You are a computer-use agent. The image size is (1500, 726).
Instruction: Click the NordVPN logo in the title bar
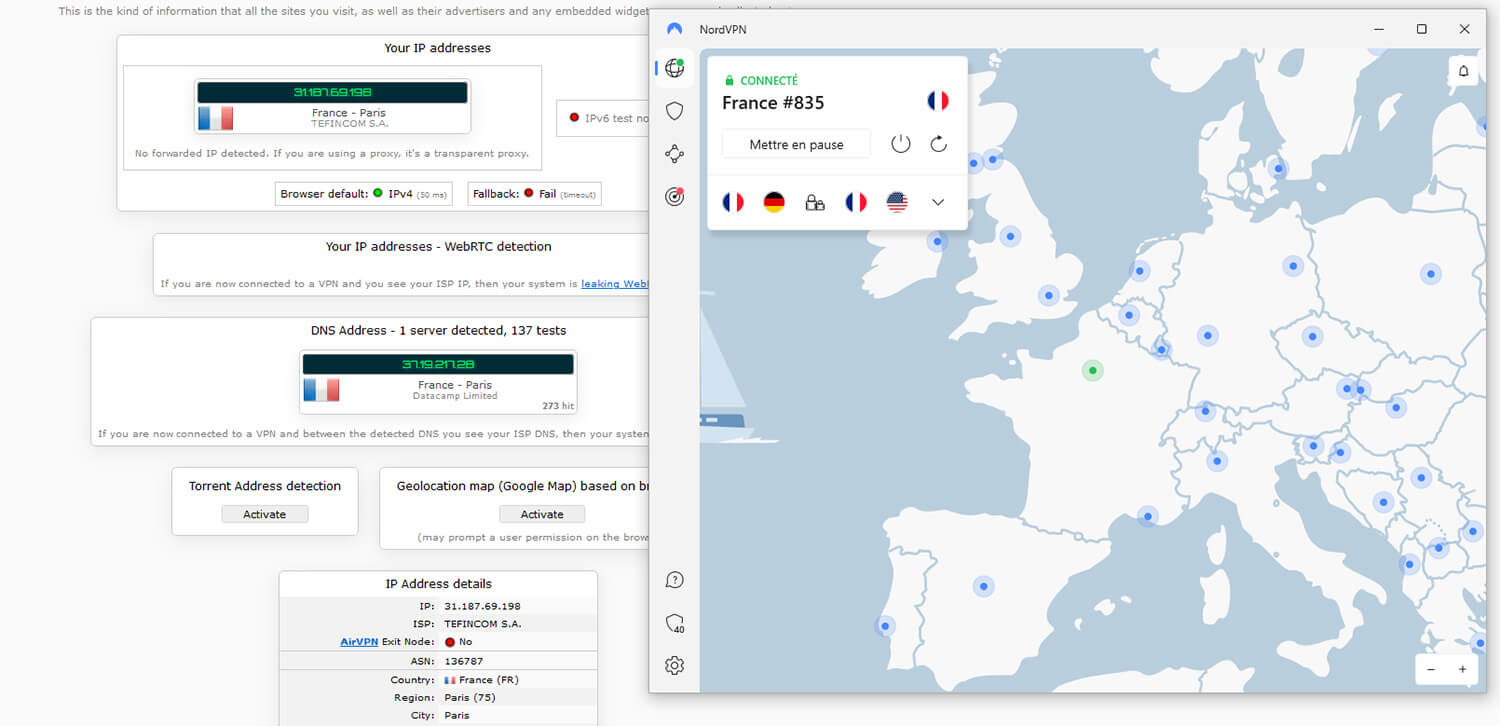point(675,30)
